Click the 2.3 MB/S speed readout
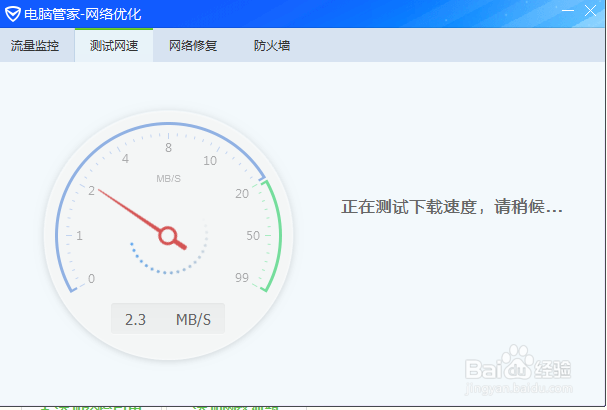Image resolution: width=607 pixels, height=410 pixels. coord(168,319)
